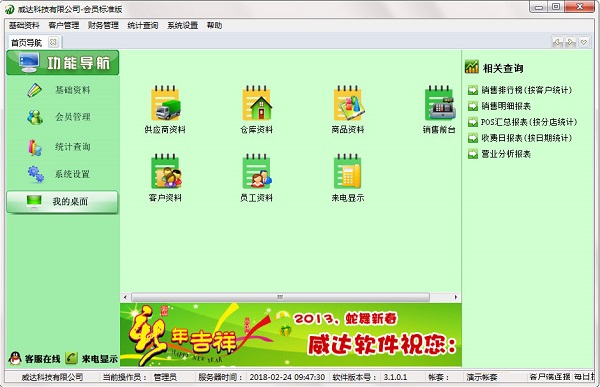Click 客户端连接 in status bar
Image resolution: width=600 pixels, height=387 pixels.
click(550, 377)
